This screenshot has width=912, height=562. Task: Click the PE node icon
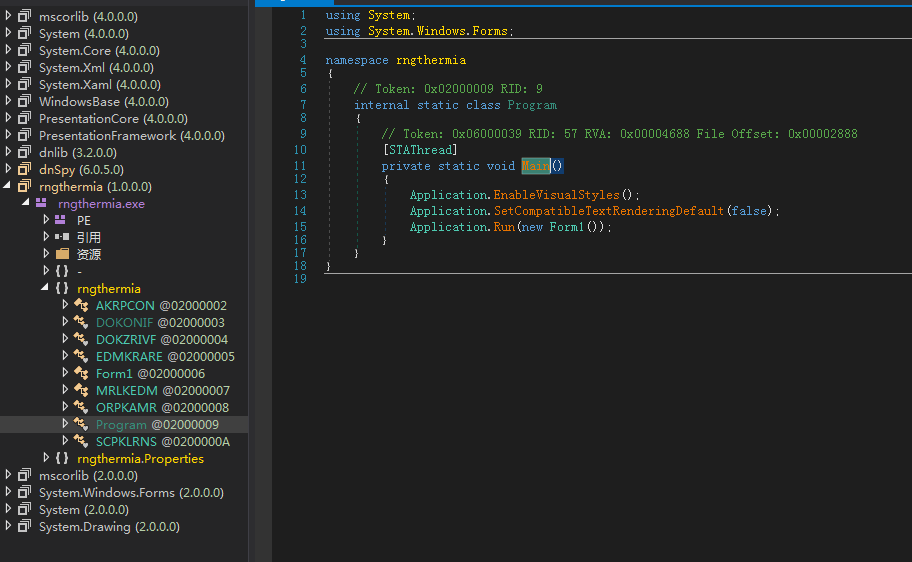tap(60, 220)
